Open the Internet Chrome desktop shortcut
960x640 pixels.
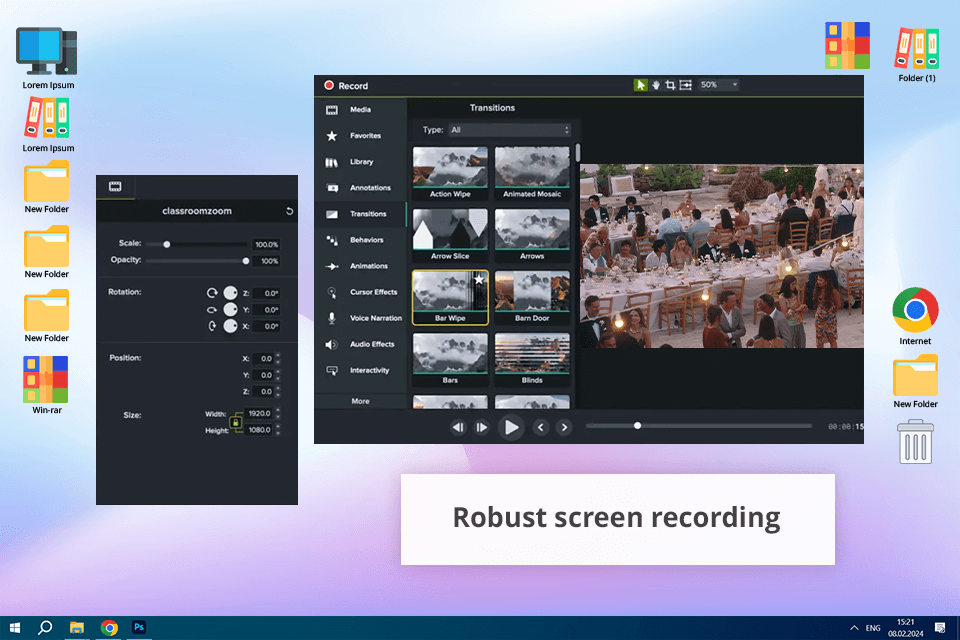pyautogui.click(x=915, y=316)
